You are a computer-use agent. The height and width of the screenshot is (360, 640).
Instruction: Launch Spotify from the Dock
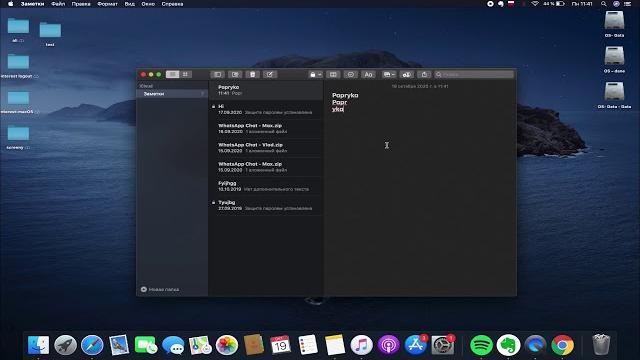pos(481,345)
